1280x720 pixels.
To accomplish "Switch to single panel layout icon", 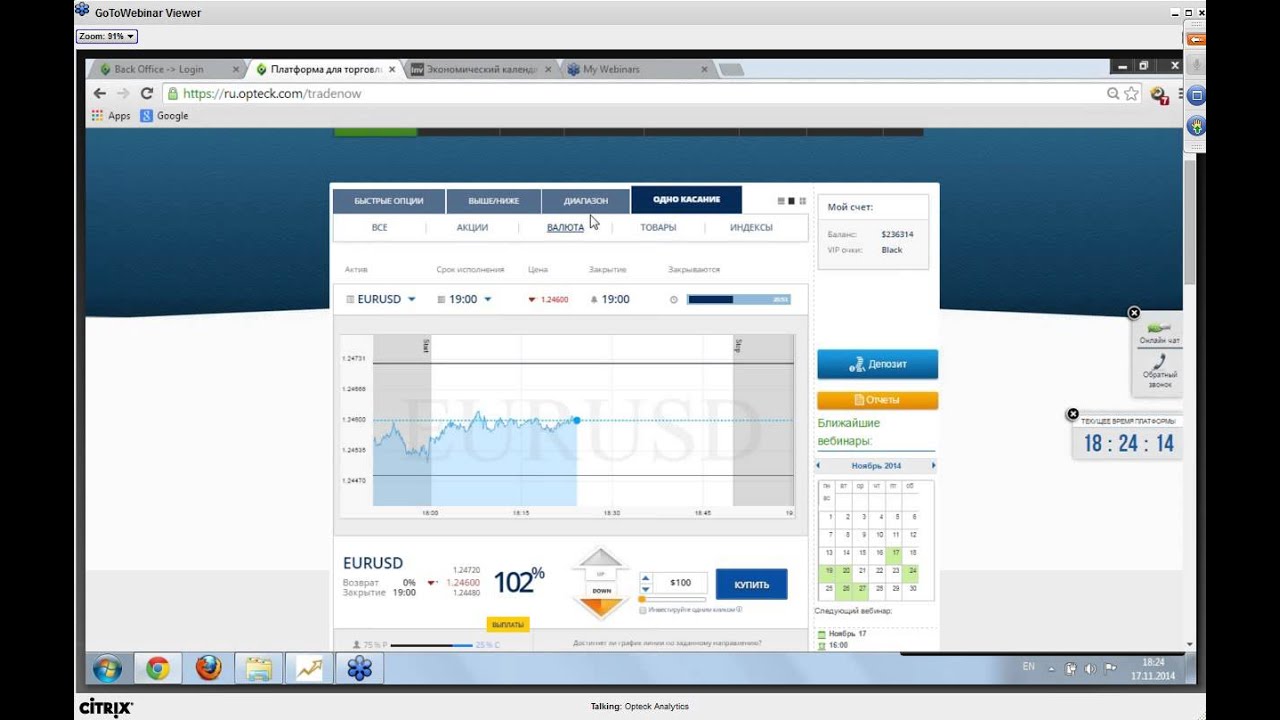I will pyautogui.click(x=792, y=201).
